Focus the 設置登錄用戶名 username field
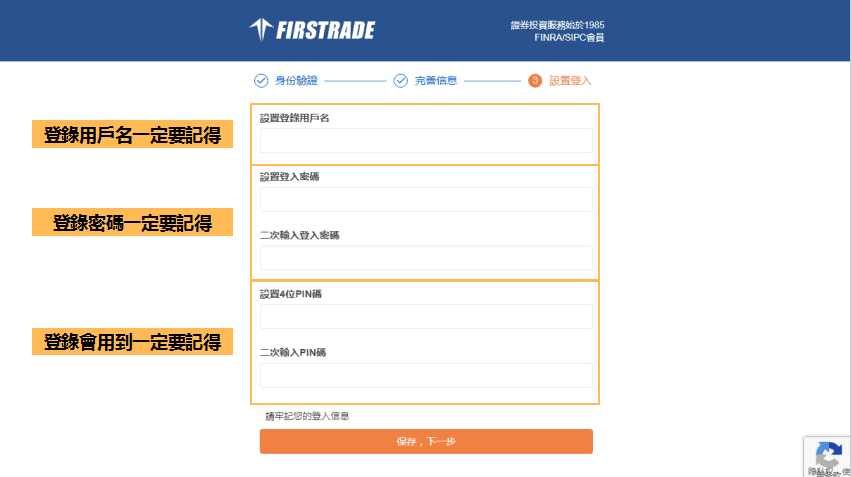Screen dimensions: 851x477 426,141
